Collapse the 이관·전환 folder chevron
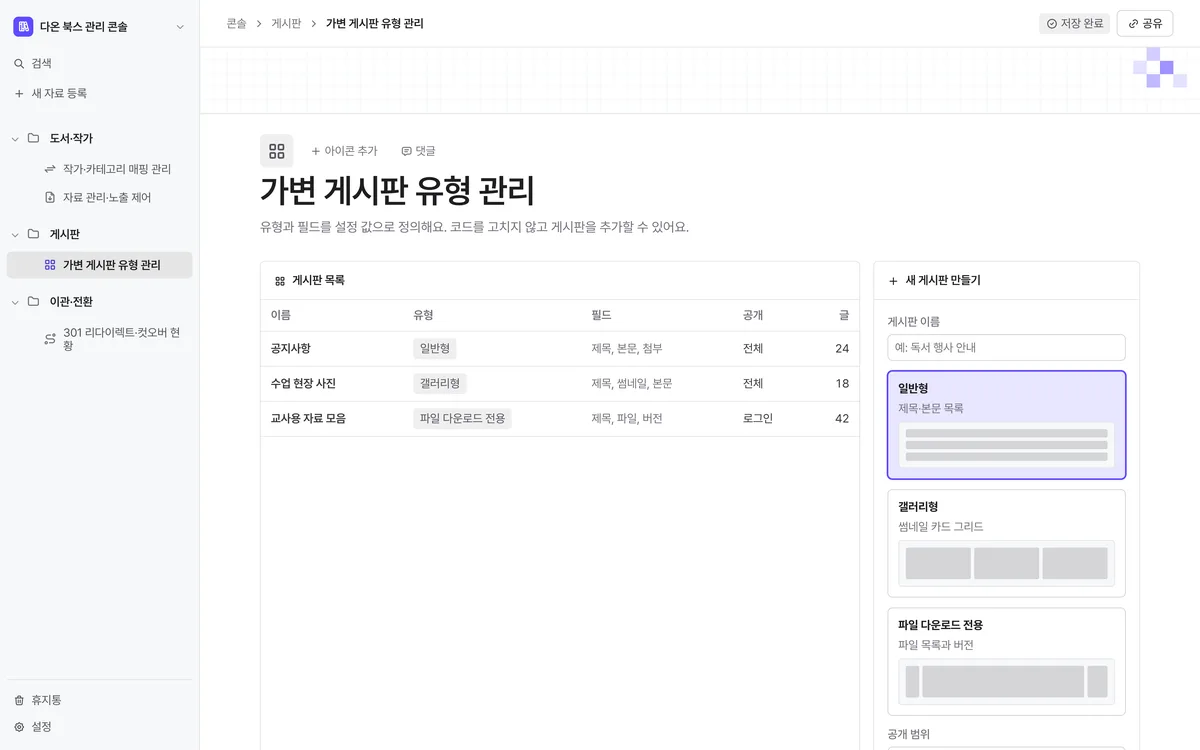Screen dimensions: 1200x750 click(x=15, y=301)
